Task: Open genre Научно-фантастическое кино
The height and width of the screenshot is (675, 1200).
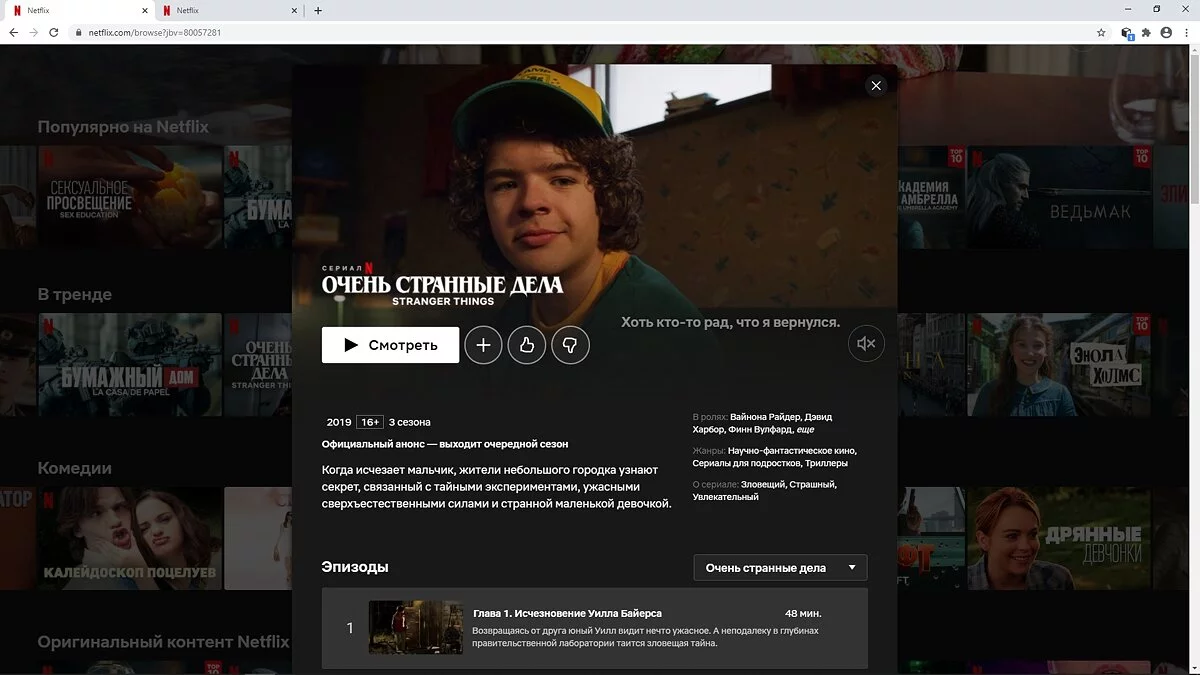Action: point(792,451)
